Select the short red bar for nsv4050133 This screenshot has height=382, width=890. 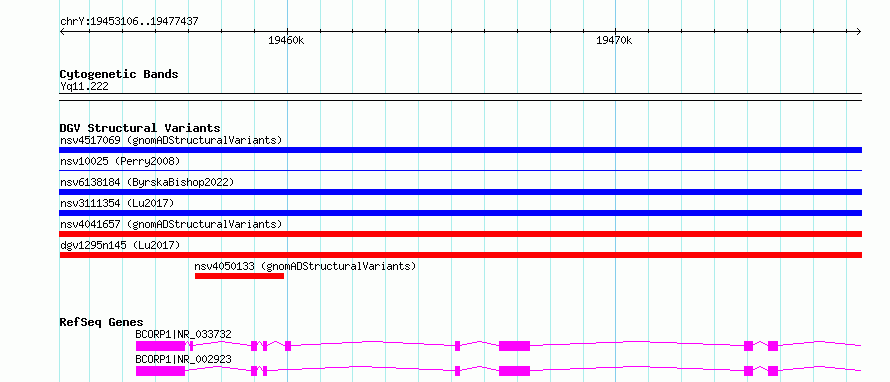239,276
